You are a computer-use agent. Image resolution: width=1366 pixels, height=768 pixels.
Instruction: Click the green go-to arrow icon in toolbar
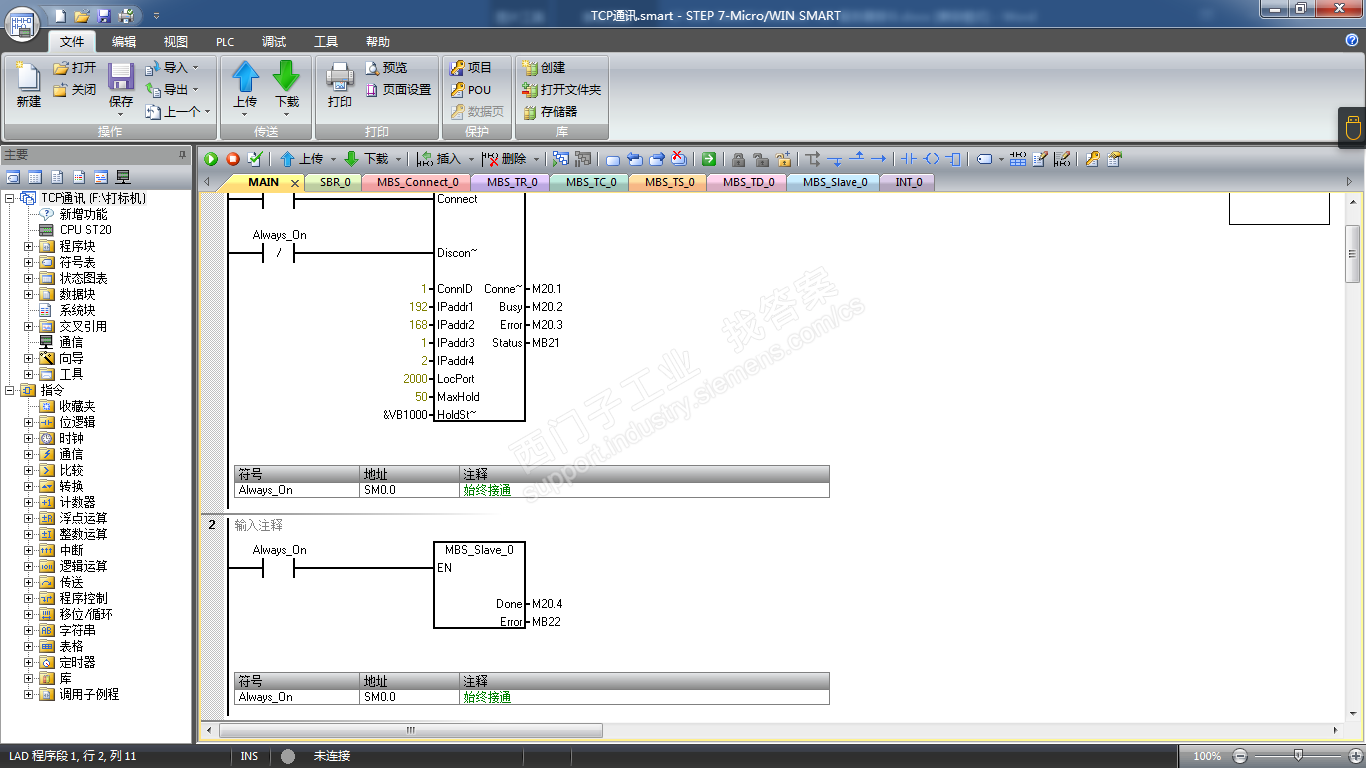point(709,159)
